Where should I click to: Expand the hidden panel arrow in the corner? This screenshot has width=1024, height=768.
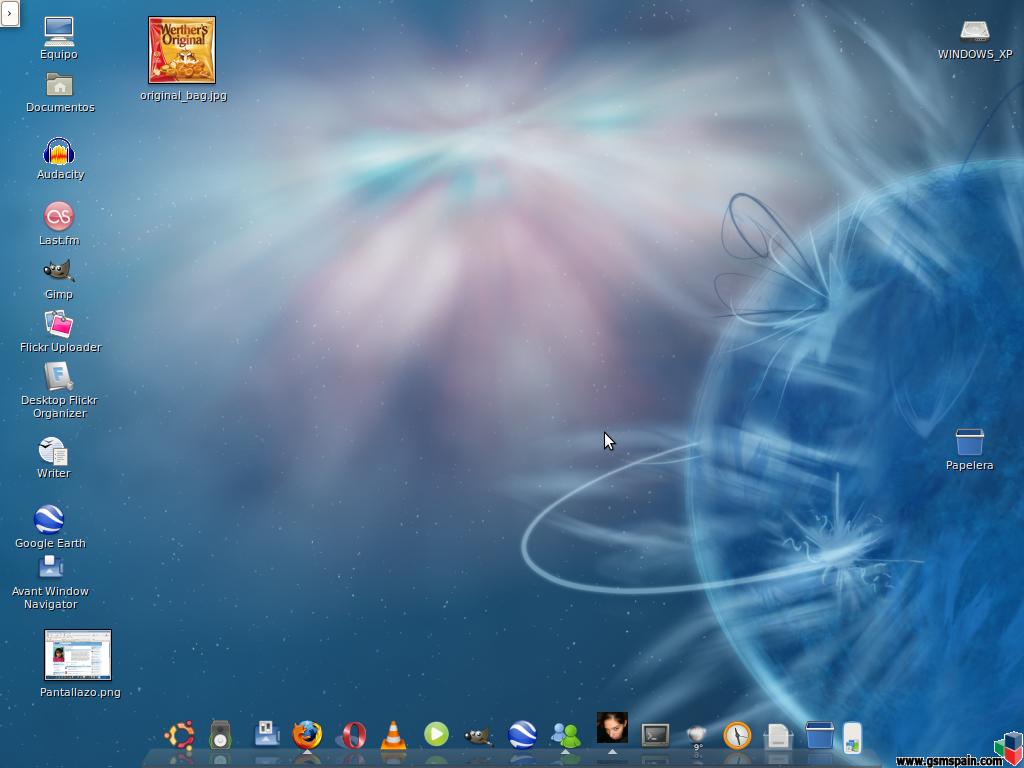10,13
